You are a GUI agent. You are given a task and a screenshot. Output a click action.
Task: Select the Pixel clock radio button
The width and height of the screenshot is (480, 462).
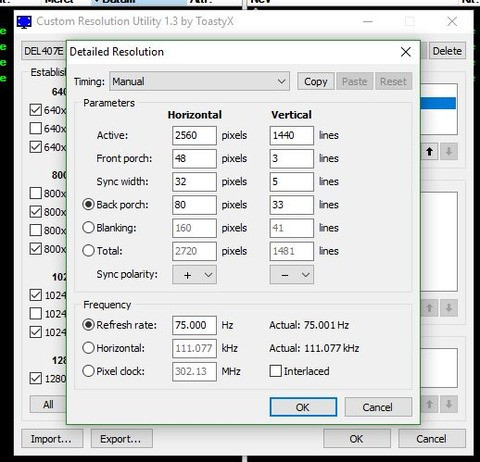[88, 371]
